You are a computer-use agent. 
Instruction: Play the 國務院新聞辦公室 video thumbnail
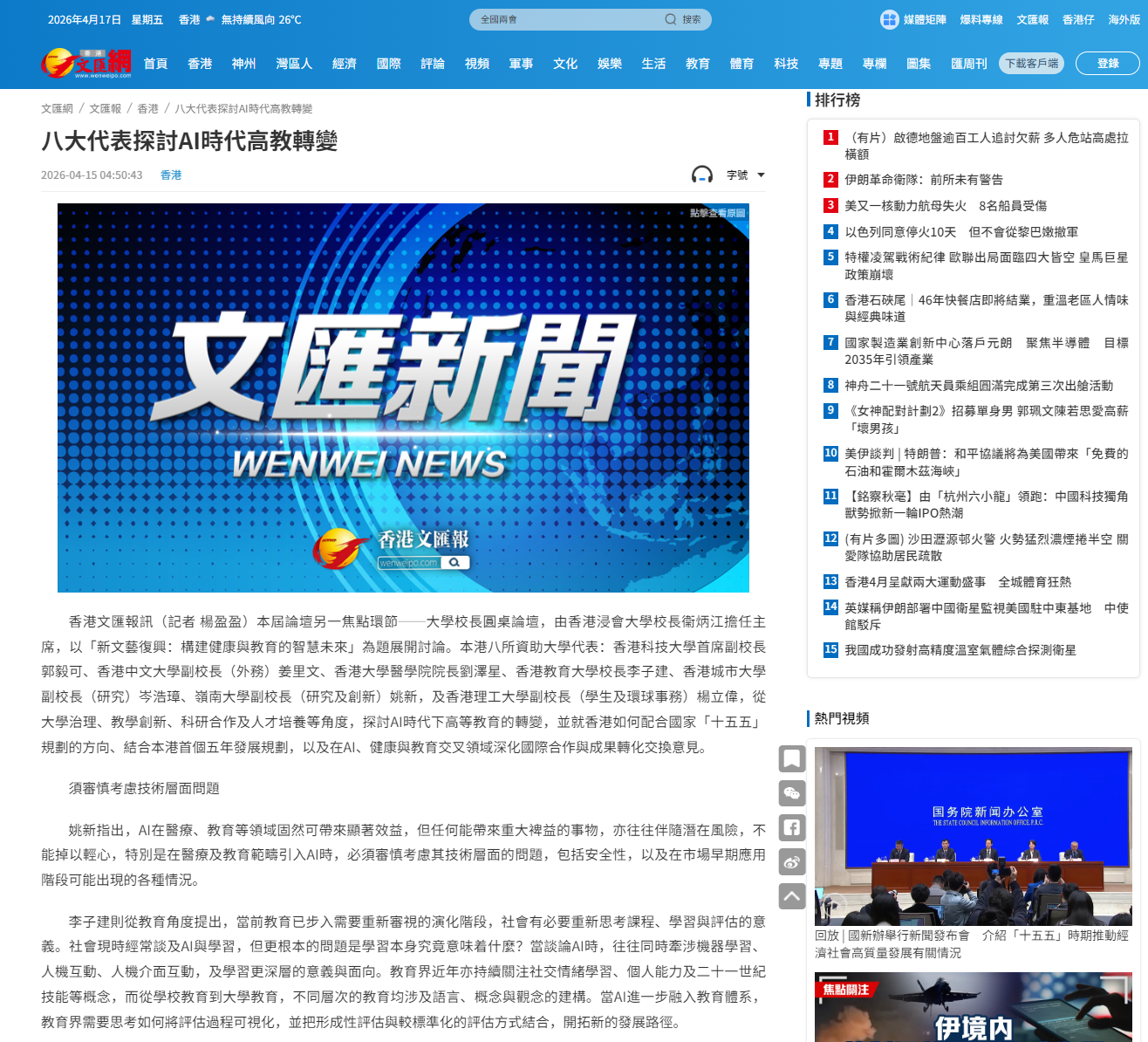click(974, 836)
